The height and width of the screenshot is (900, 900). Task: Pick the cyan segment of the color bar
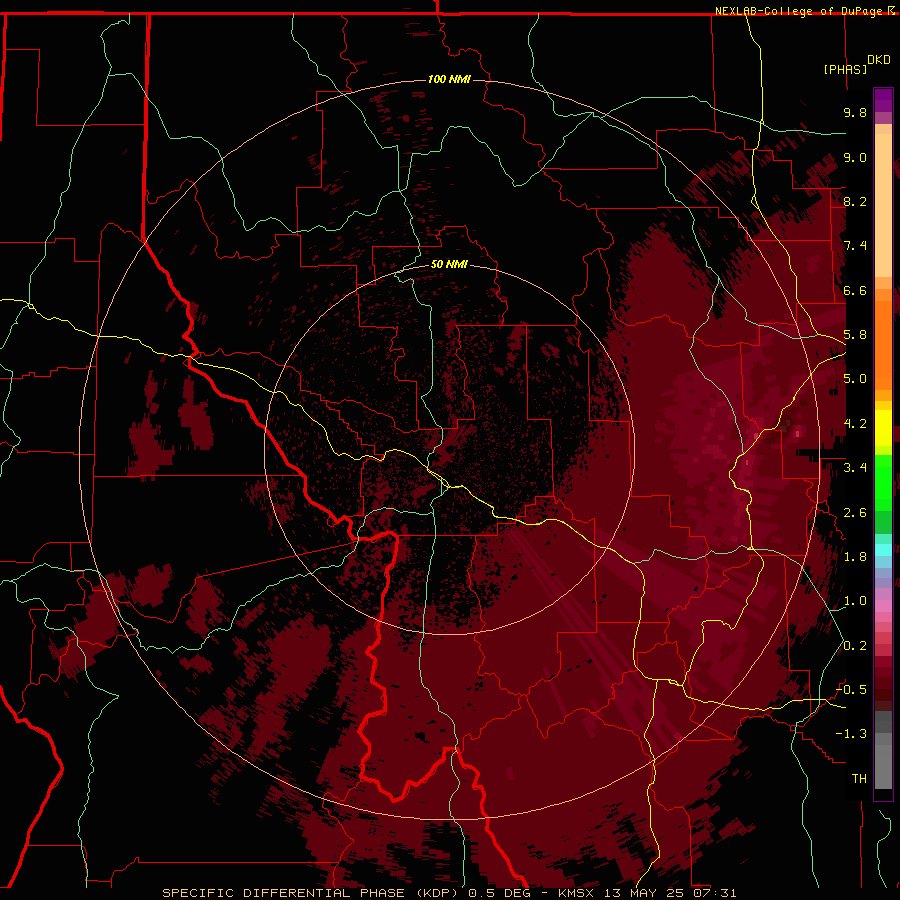883,550
